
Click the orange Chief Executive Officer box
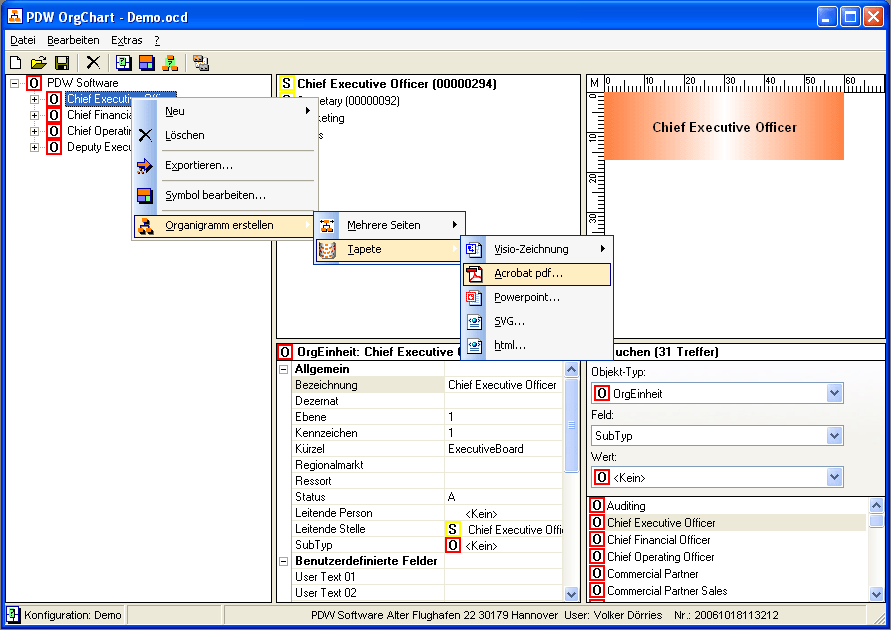724,127
